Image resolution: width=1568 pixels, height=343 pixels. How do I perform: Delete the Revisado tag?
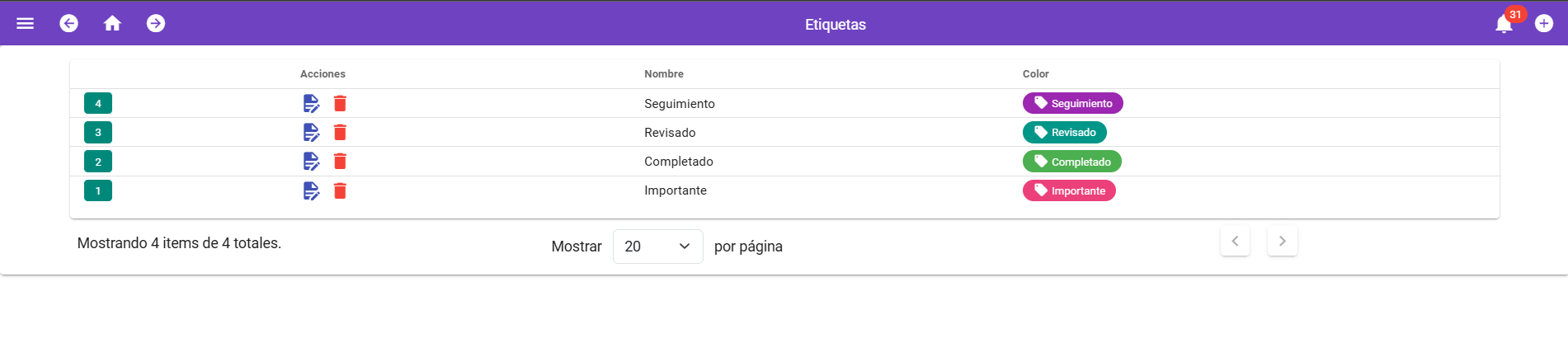click(x=340, y=132)
